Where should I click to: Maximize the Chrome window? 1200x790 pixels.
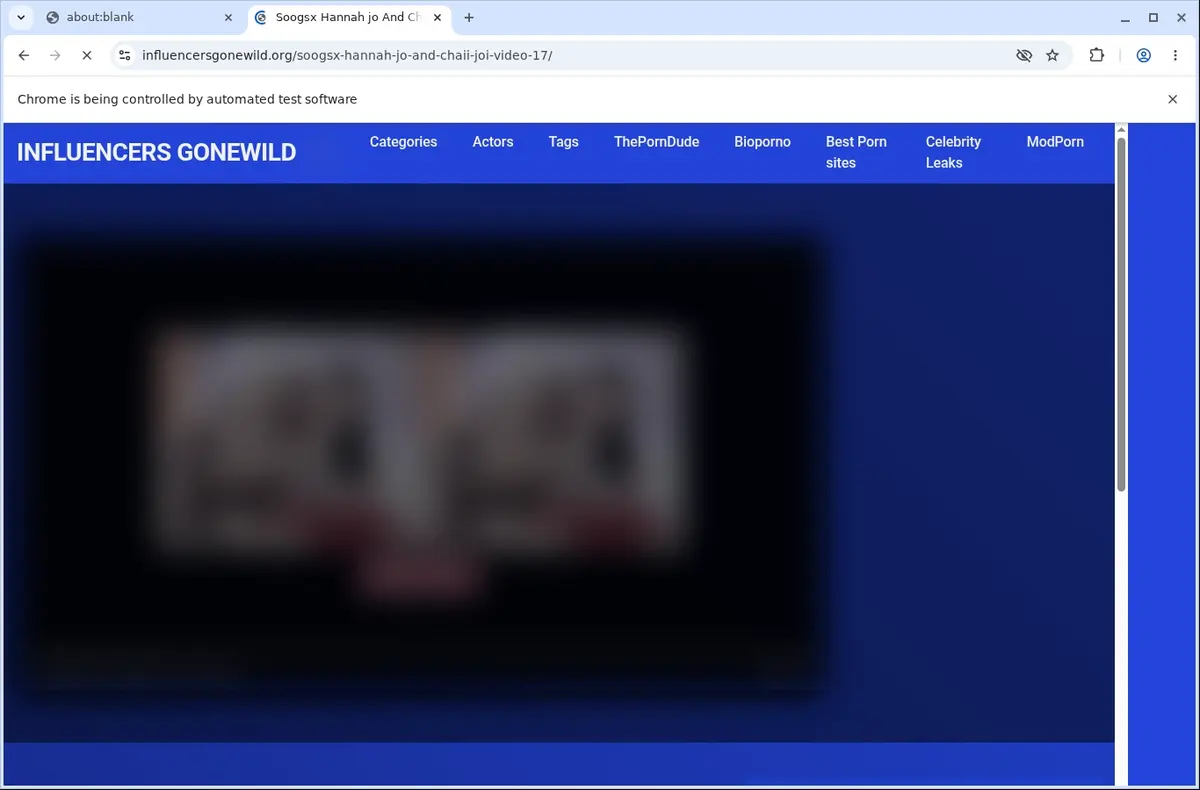point(1153,17)
